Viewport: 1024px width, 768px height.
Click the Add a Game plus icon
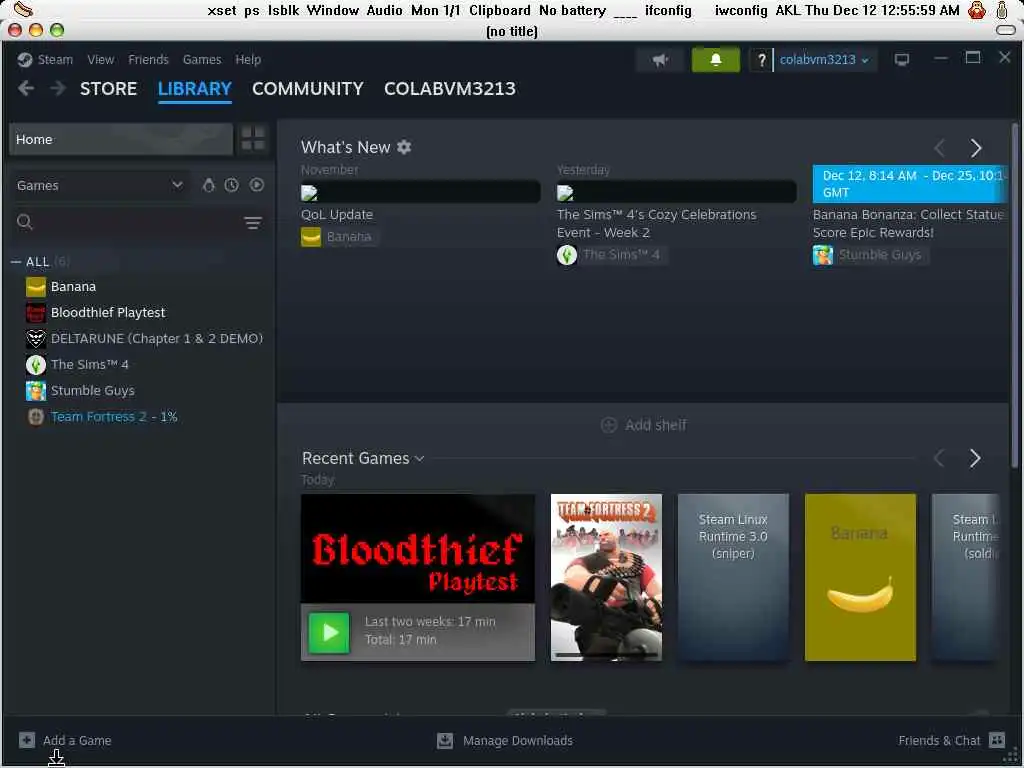tap(27, 740)
